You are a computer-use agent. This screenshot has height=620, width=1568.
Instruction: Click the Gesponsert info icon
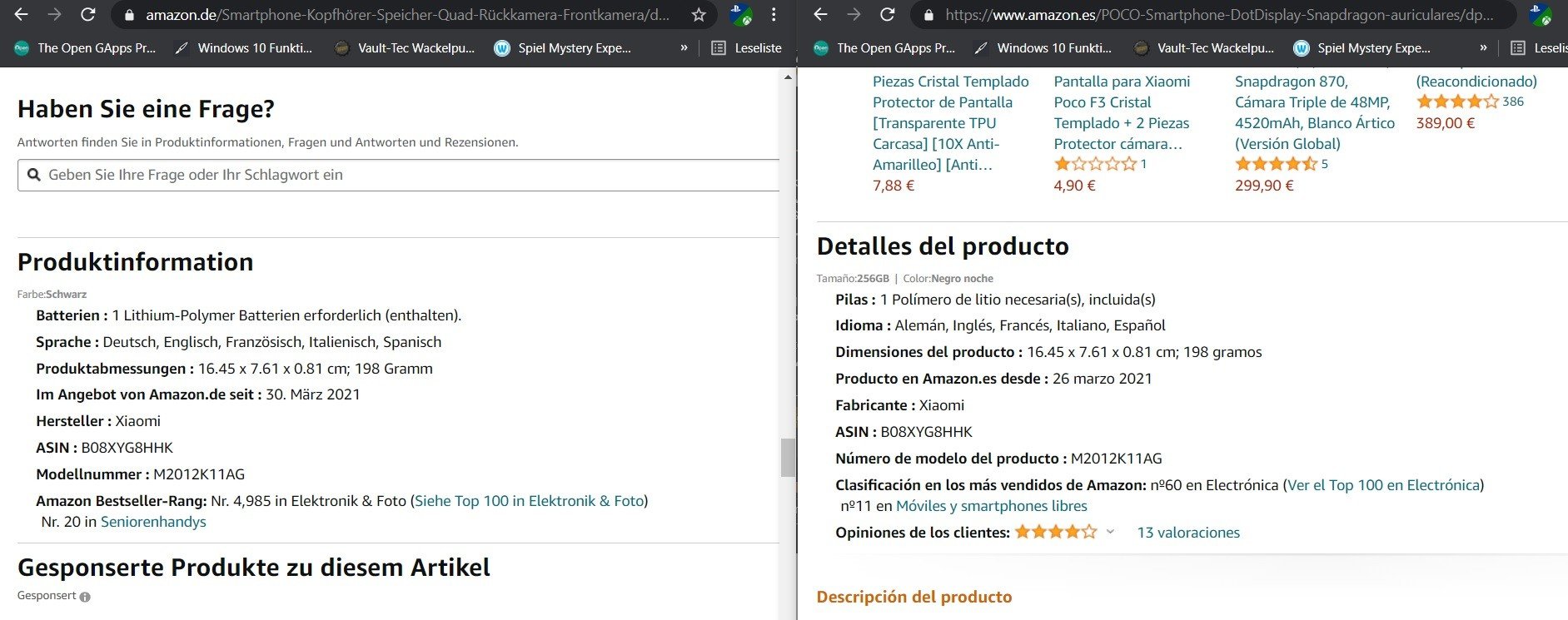(x=85, y=597)
